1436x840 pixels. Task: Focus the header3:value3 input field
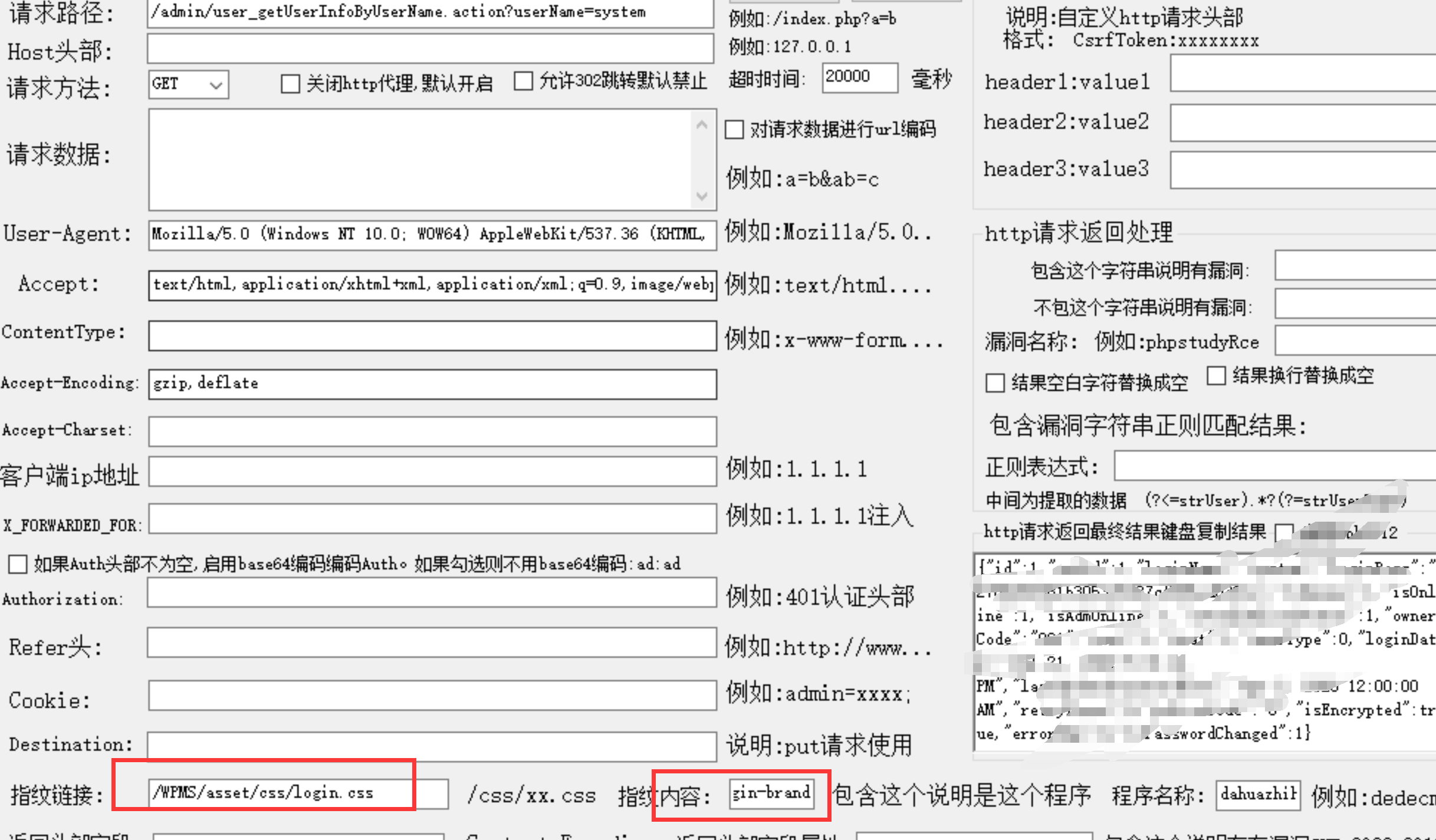click(x=1303, y=170)
